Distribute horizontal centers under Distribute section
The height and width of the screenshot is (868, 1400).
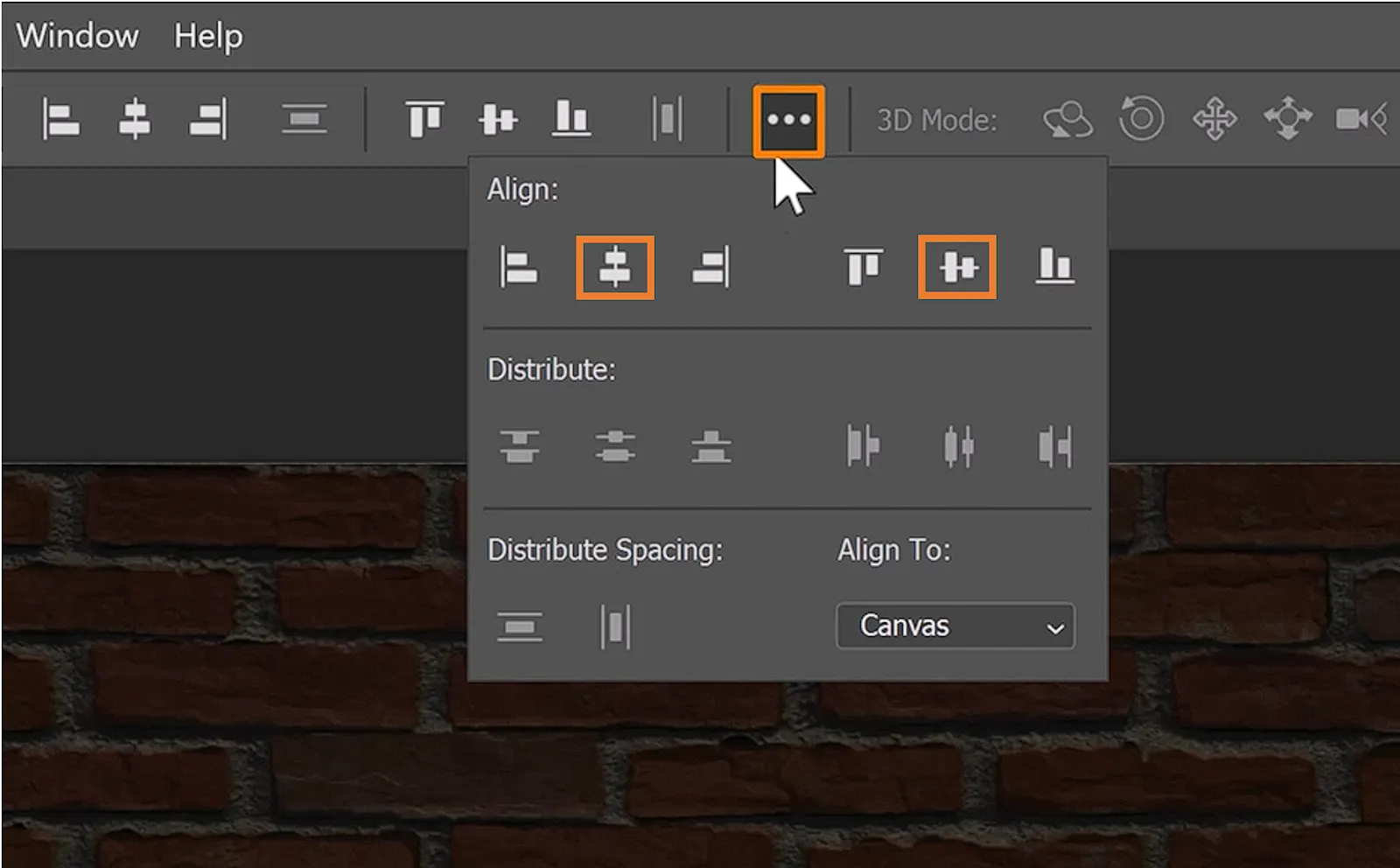tap(958, 446)
